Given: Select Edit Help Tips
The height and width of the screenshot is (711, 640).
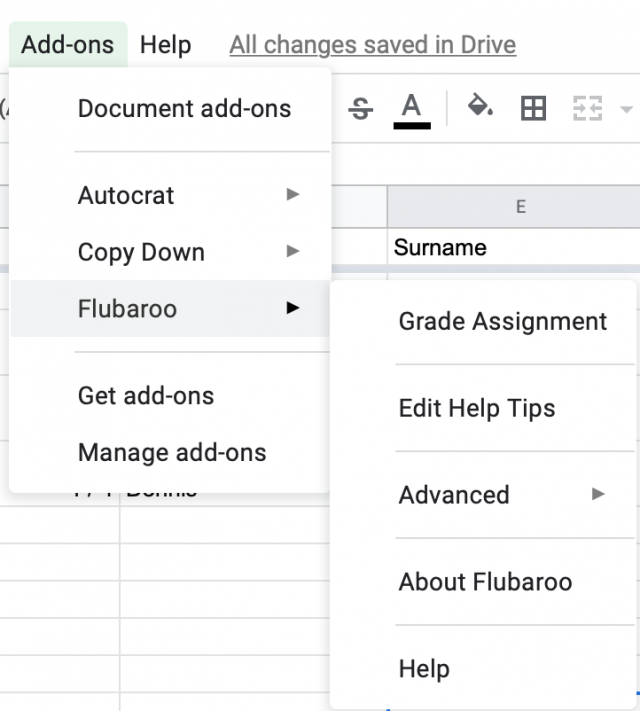Looking at the screenshot, I should point(483,408).
